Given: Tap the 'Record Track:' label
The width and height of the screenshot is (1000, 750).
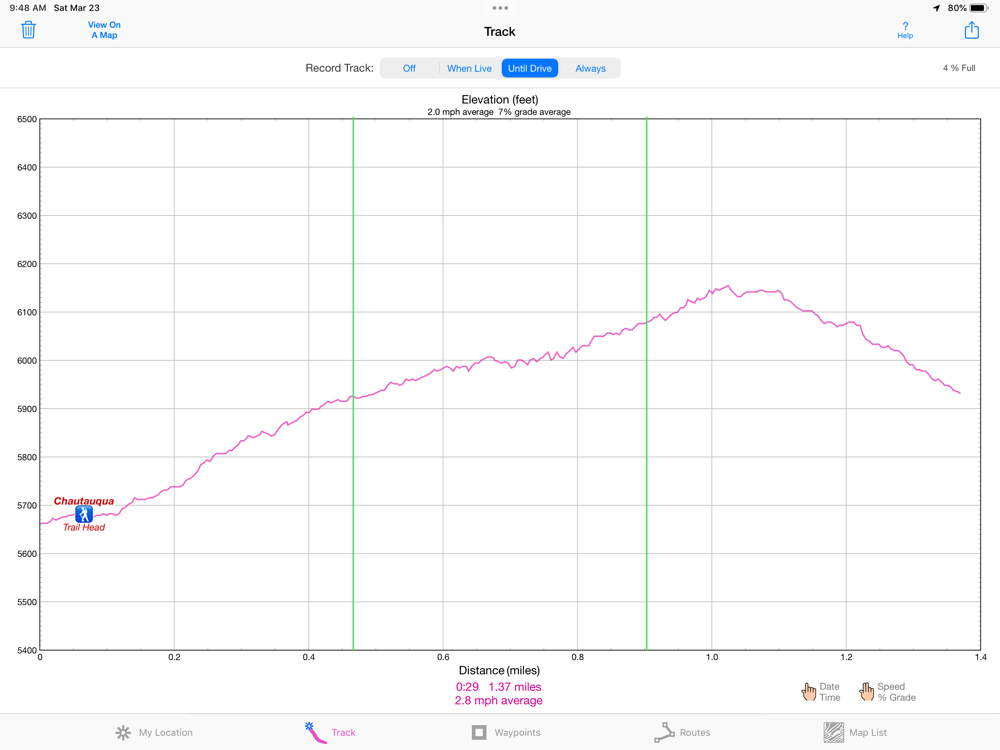Looking at the screenshot, I should (339, 68).
